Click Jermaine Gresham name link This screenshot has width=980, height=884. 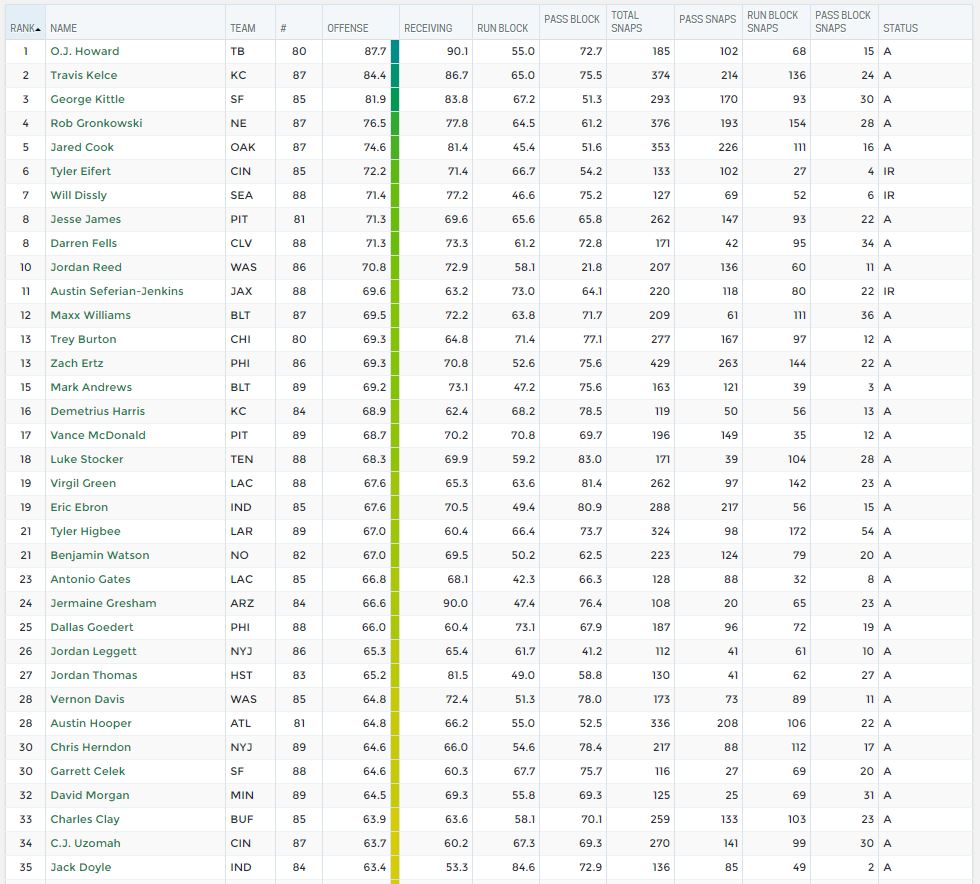(103, 603)
